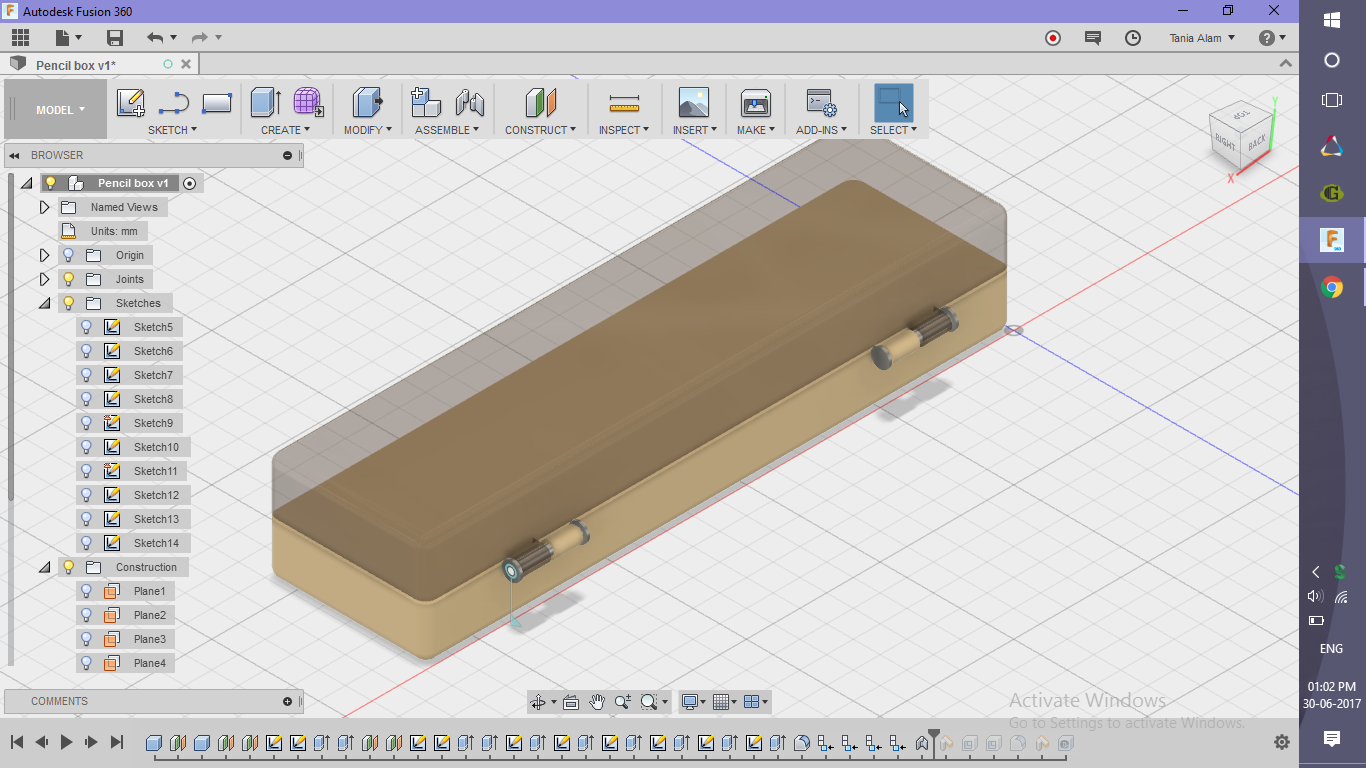Click the Save icon
The width and height of the screenshot is (1366, 768).
click(x=115, y=38)
